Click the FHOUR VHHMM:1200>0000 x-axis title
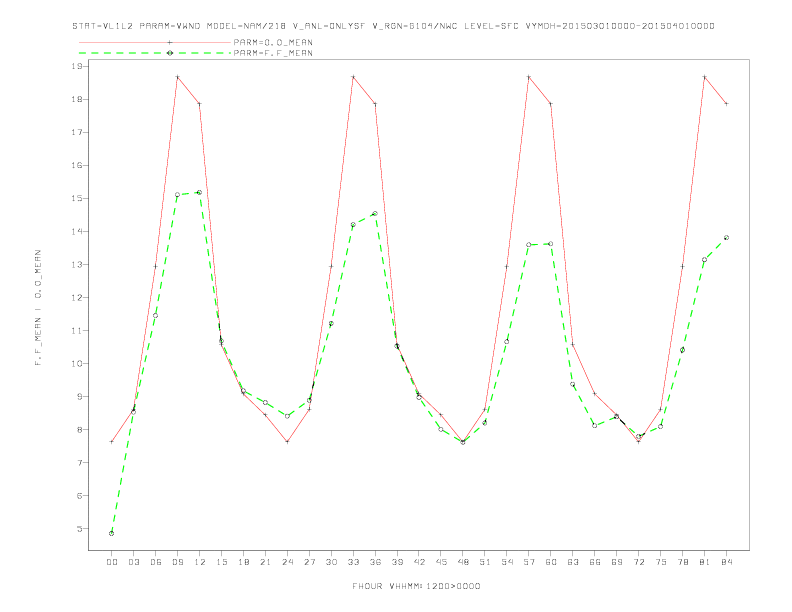This screenshot has width=792, height=612. click(416, 586)
